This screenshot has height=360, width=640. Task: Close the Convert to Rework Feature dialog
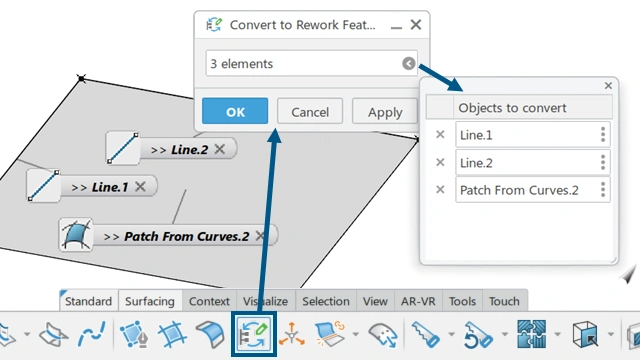(416, 24)
